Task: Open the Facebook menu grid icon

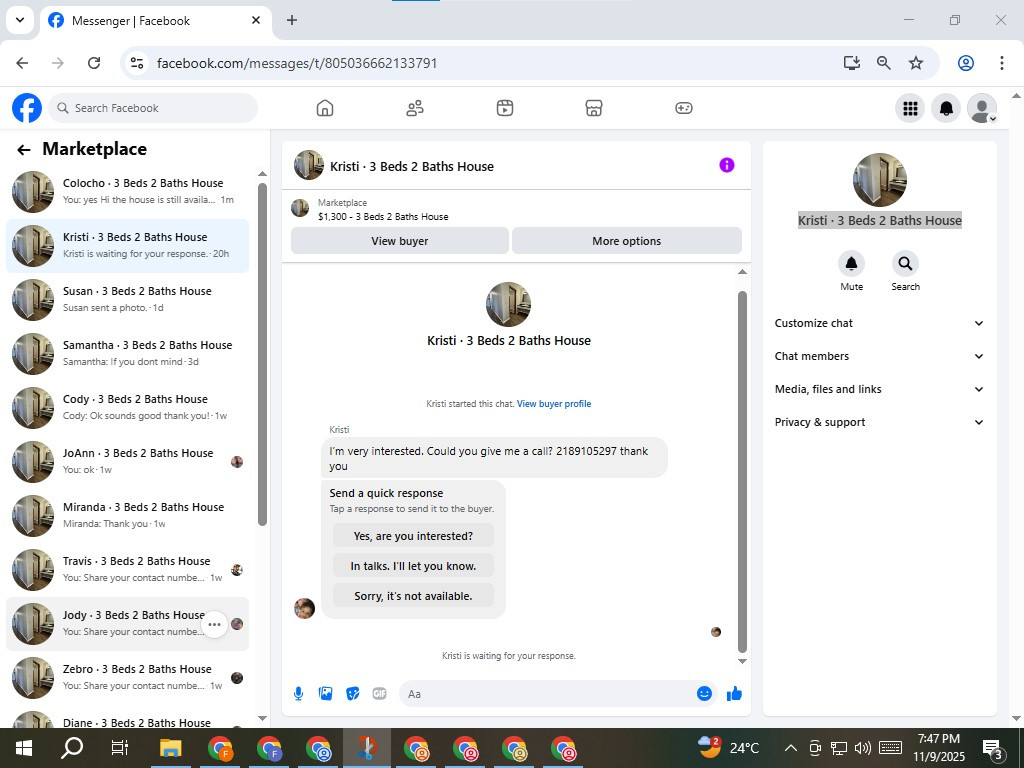Action: coord(910,108)
